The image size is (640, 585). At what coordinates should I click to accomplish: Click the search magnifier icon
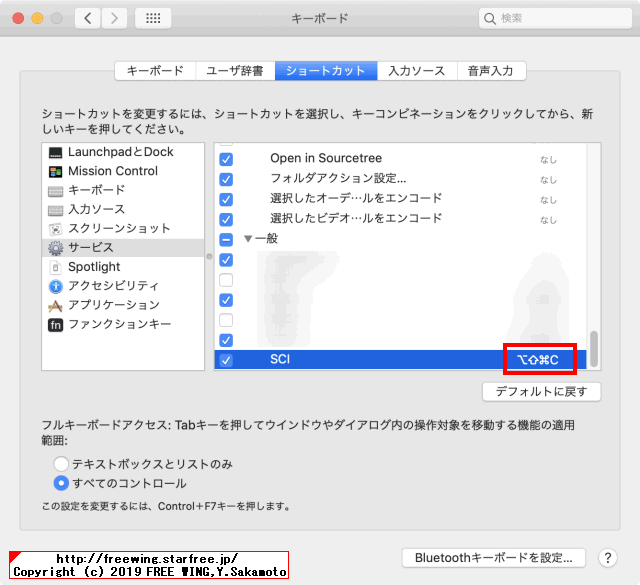[x=489, y=18]
